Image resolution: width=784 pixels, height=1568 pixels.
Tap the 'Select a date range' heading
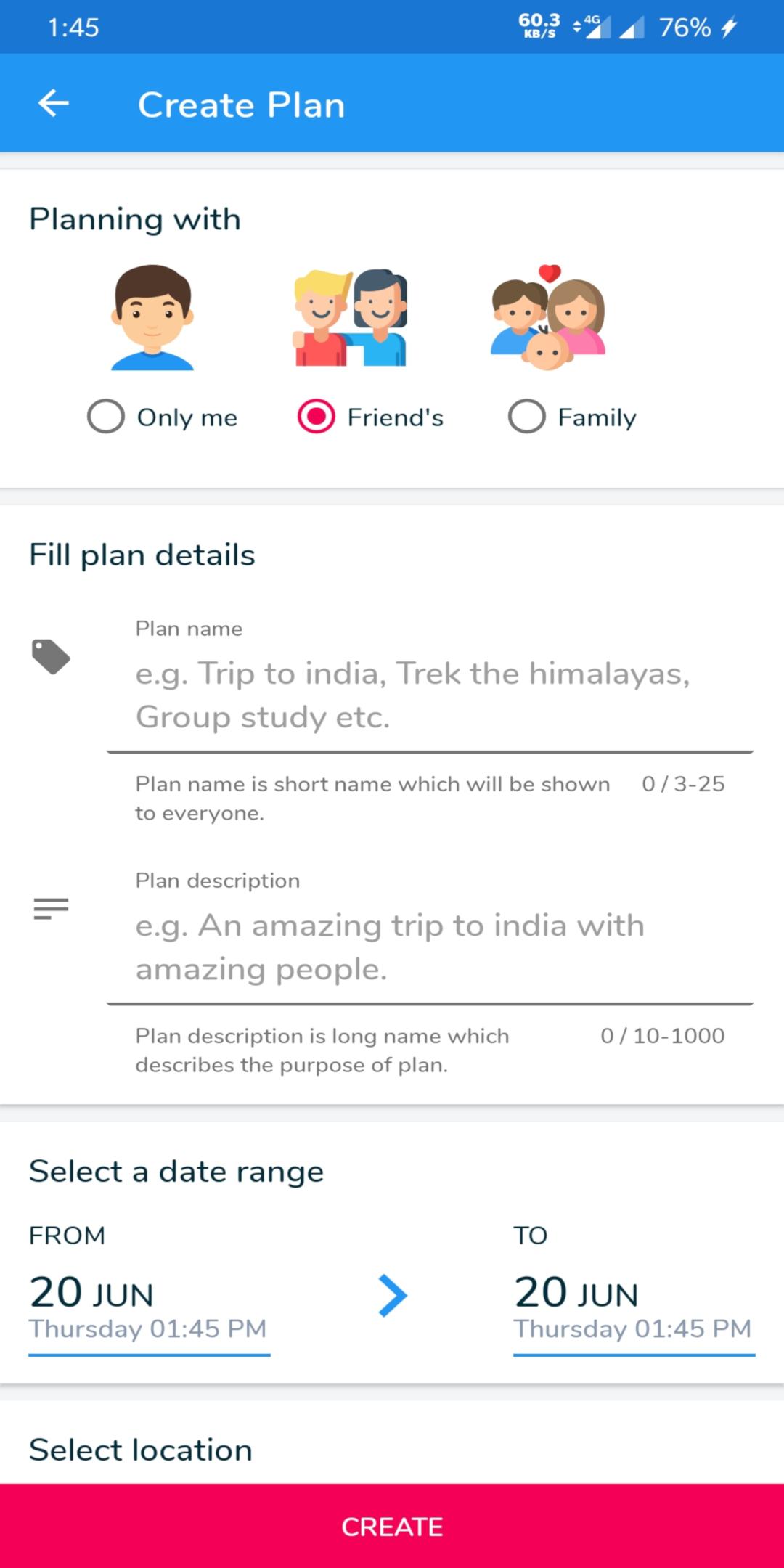point(176,1171)
